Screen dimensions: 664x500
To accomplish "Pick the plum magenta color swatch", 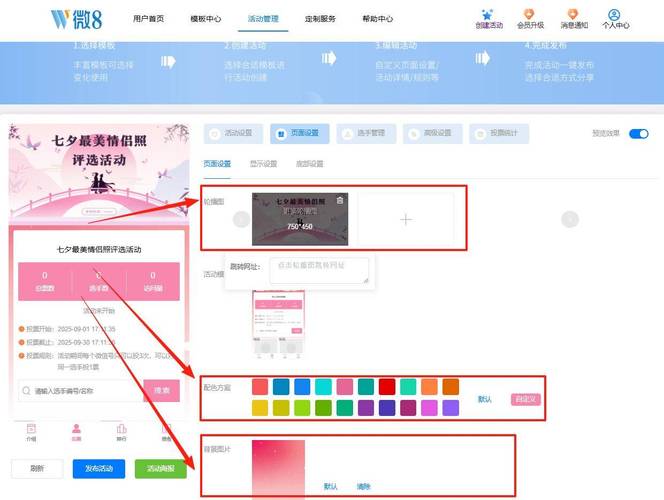I will (408, 408).
